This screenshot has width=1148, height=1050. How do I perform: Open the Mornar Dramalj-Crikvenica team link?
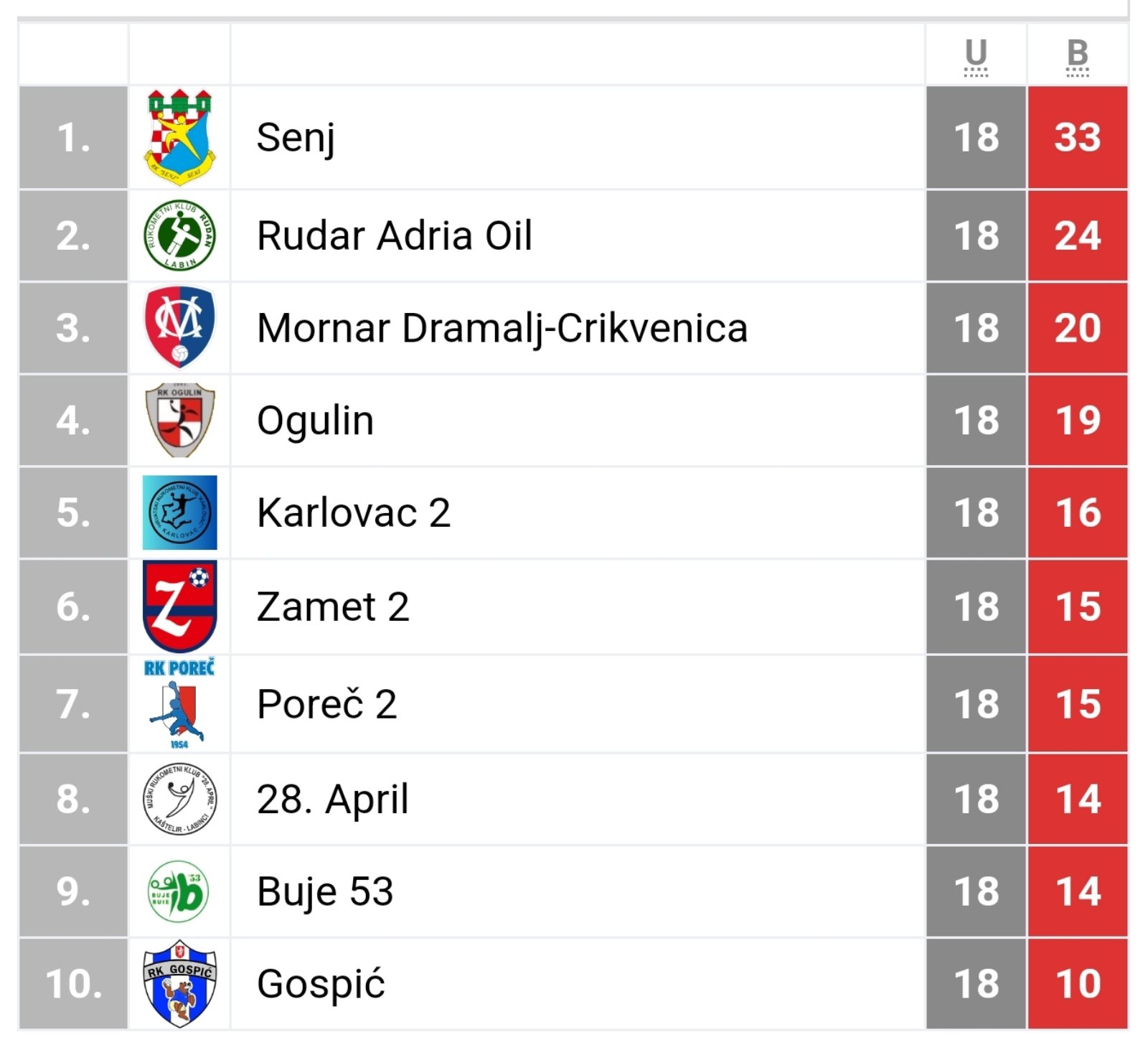tap(502, 328)
